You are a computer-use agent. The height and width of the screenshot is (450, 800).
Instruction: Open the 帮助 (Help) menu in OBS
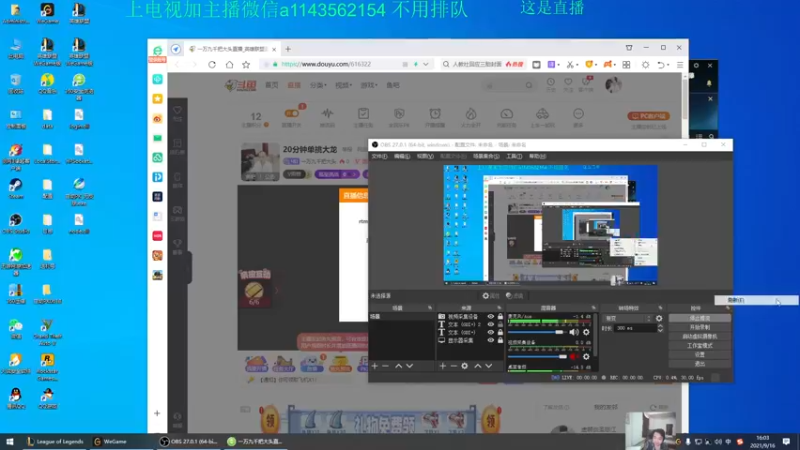click(x=537, y=156)
